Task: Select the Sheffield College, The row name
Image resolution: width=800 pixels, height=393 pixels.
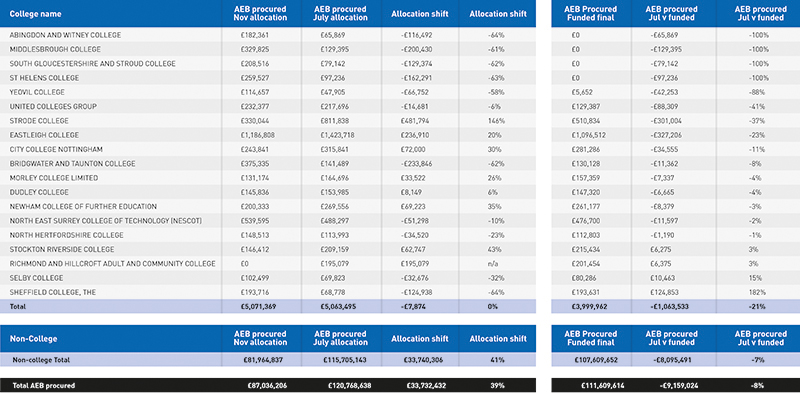Action: click(53, 292)
